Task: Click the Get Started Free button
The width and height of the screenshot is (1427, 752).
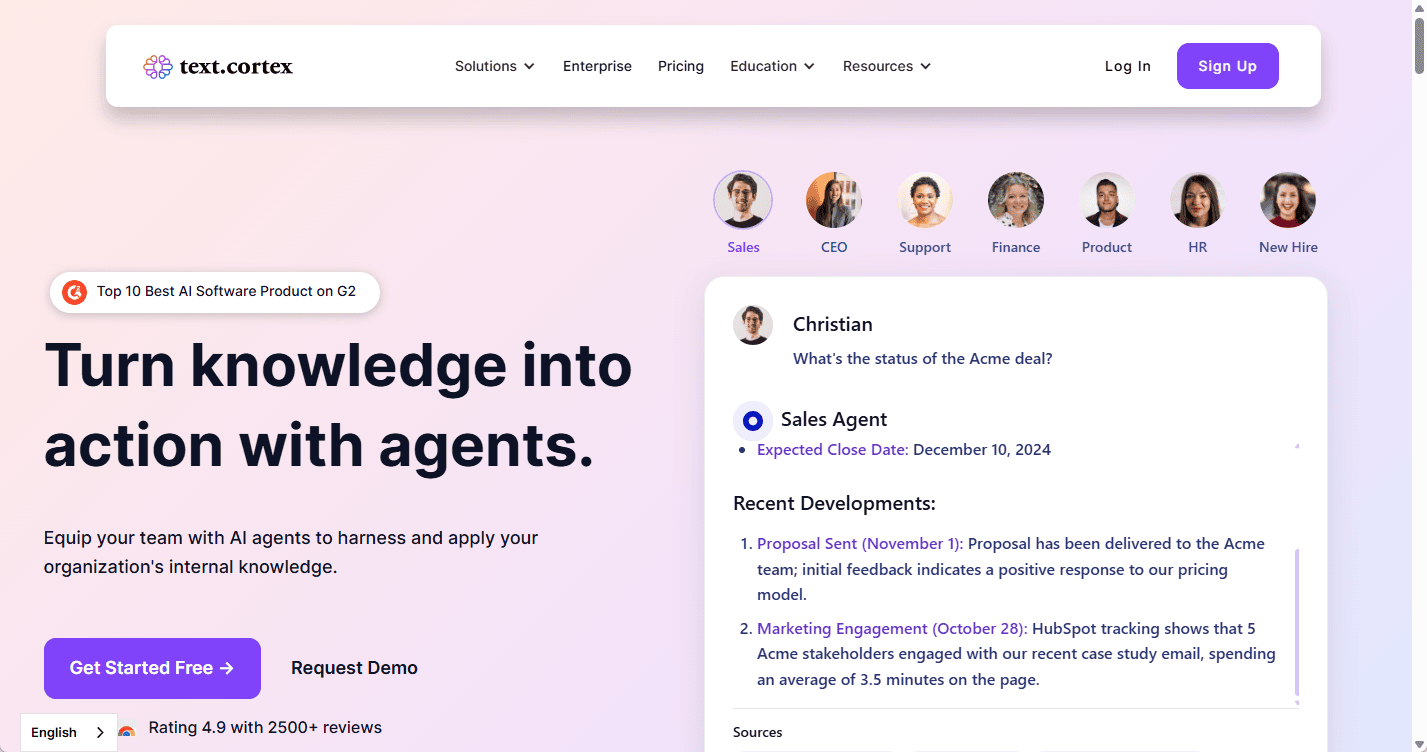Action: [152, 668]
